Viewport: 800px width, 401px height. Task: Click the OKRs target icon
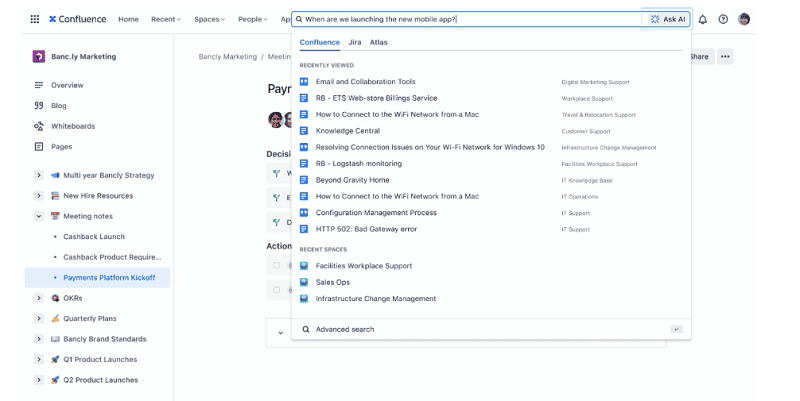(x=55, y=298)
